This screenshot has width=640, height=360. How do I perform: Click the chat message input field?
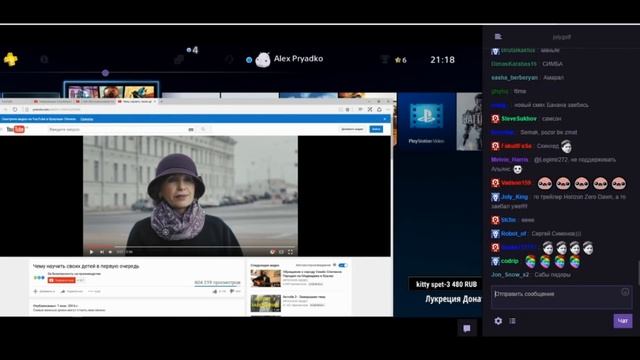click(x=562, y=297)
